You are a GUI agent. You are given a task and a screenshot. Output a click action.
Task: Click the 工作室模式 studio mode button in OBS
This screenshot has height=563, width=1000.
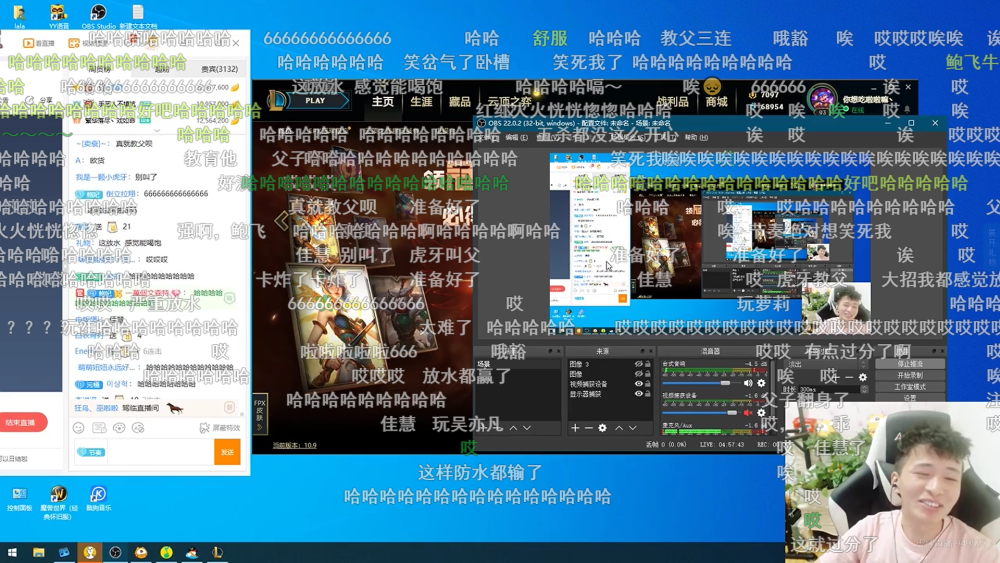[909, 387]
